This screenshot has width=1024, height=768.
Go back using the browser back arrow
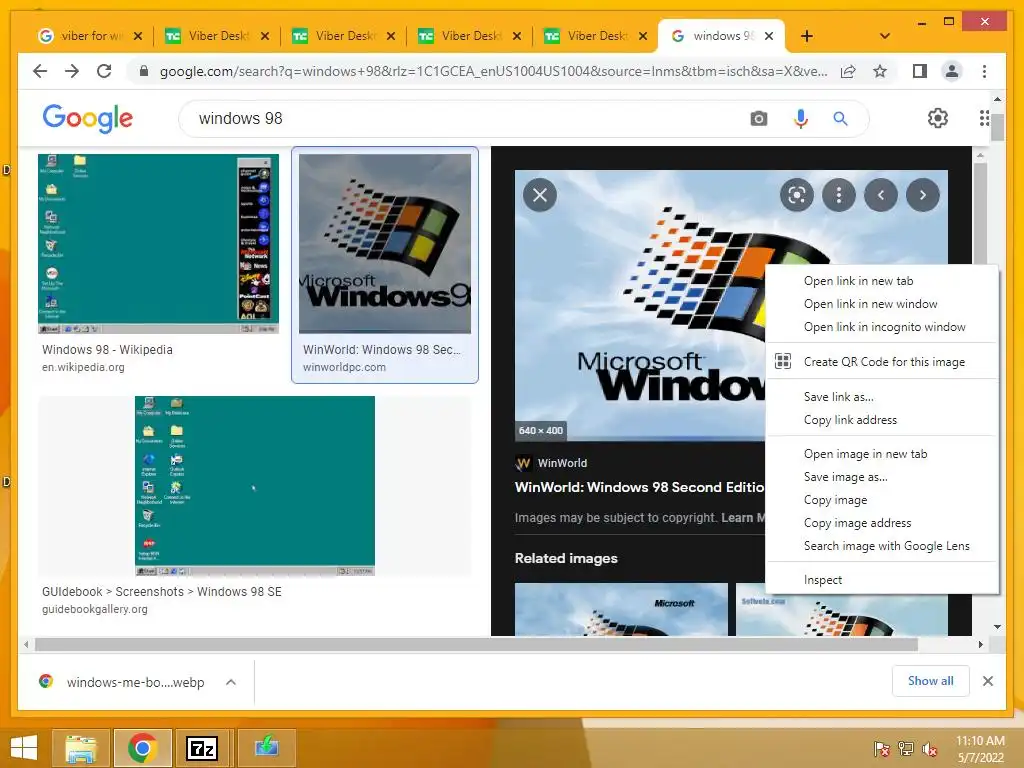pyautogui.click(x=40, y=71)
